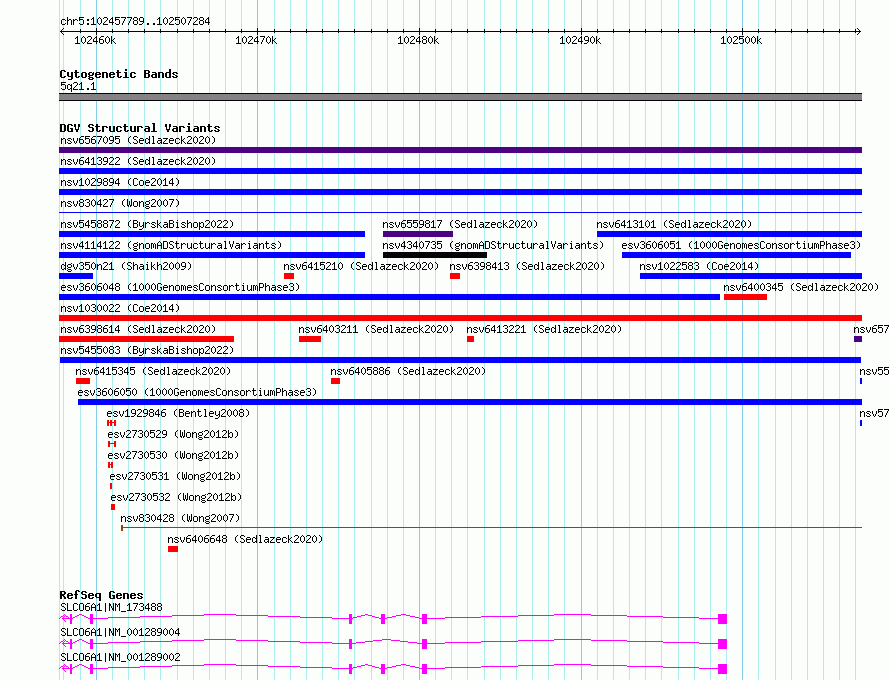Click the nsv4114122 (gnomADStructuralVariants) label
This screenshot has height=680, width=890.
tap(171, 245)
